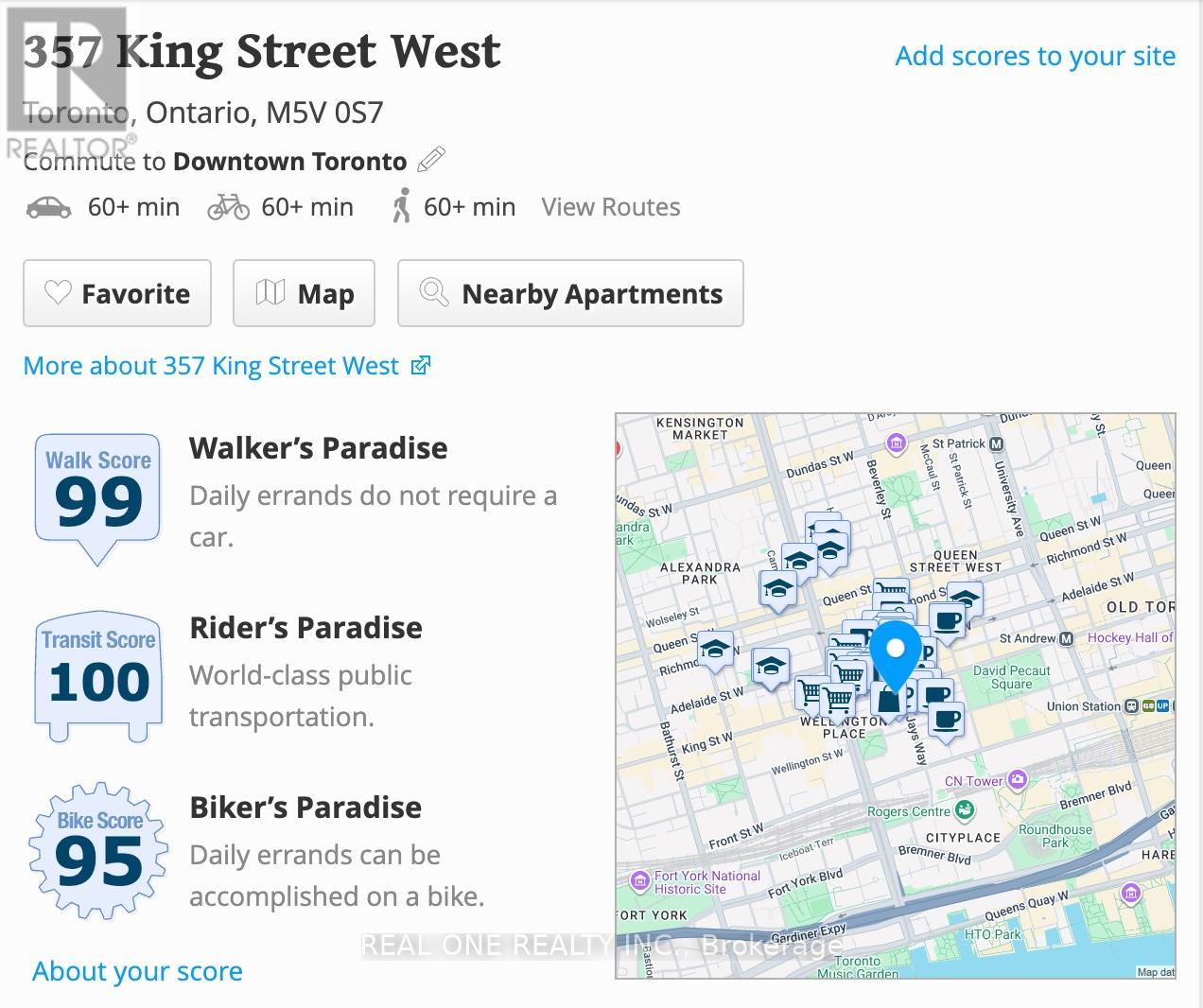Click the walking person commute icon

tap(402, 206)
